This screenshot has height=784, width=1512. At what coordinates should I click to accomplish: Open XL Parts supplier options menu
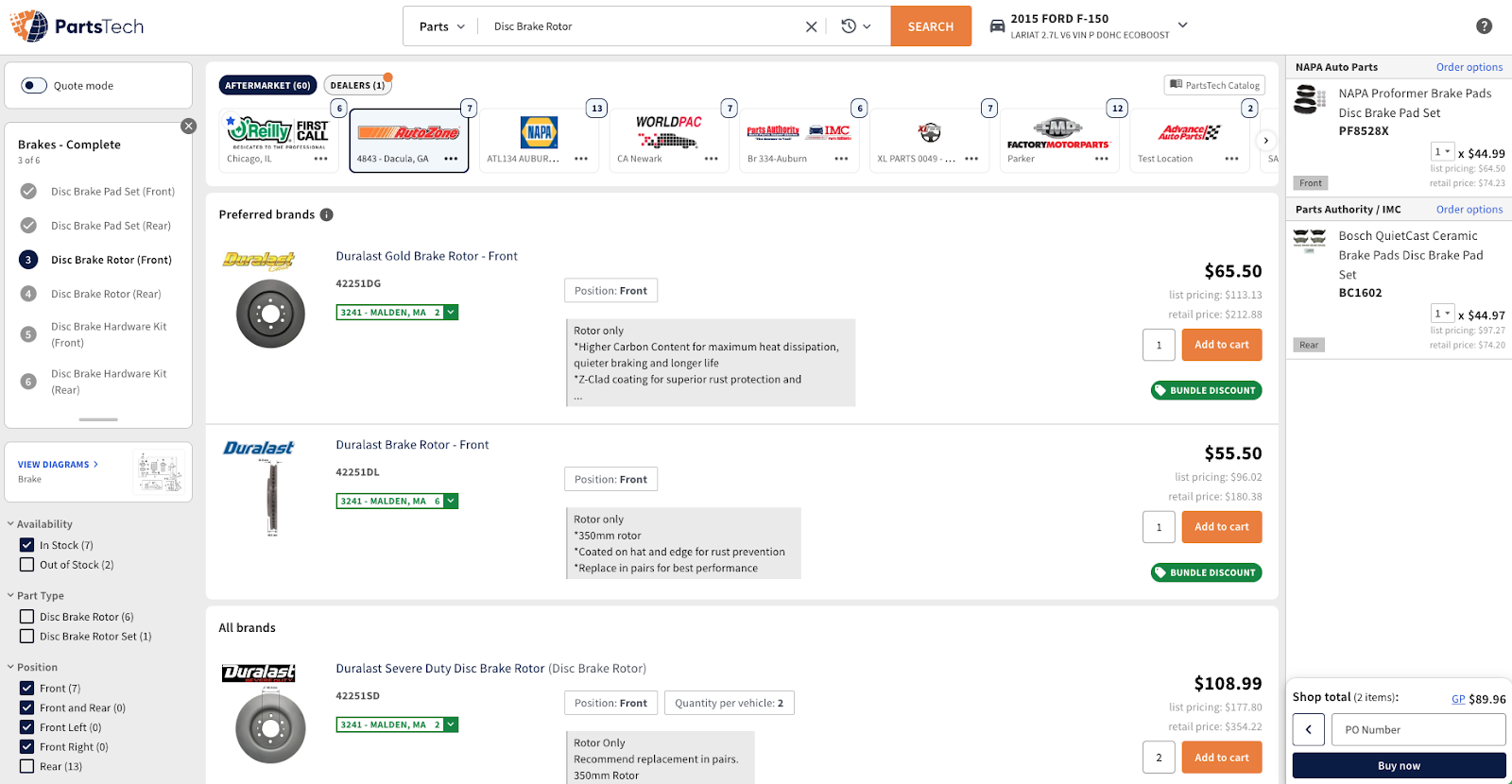click(971, 159)
